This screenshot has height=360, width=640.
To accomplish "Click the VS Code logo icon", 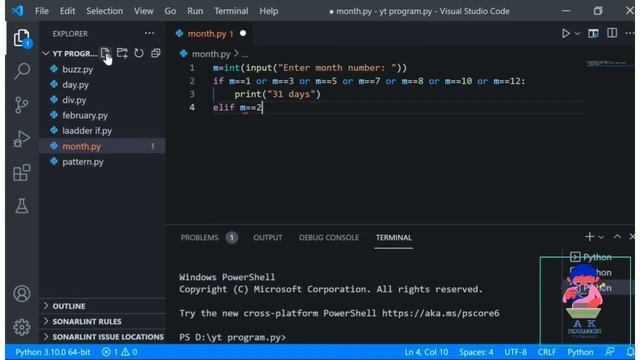I will (18, 11).
